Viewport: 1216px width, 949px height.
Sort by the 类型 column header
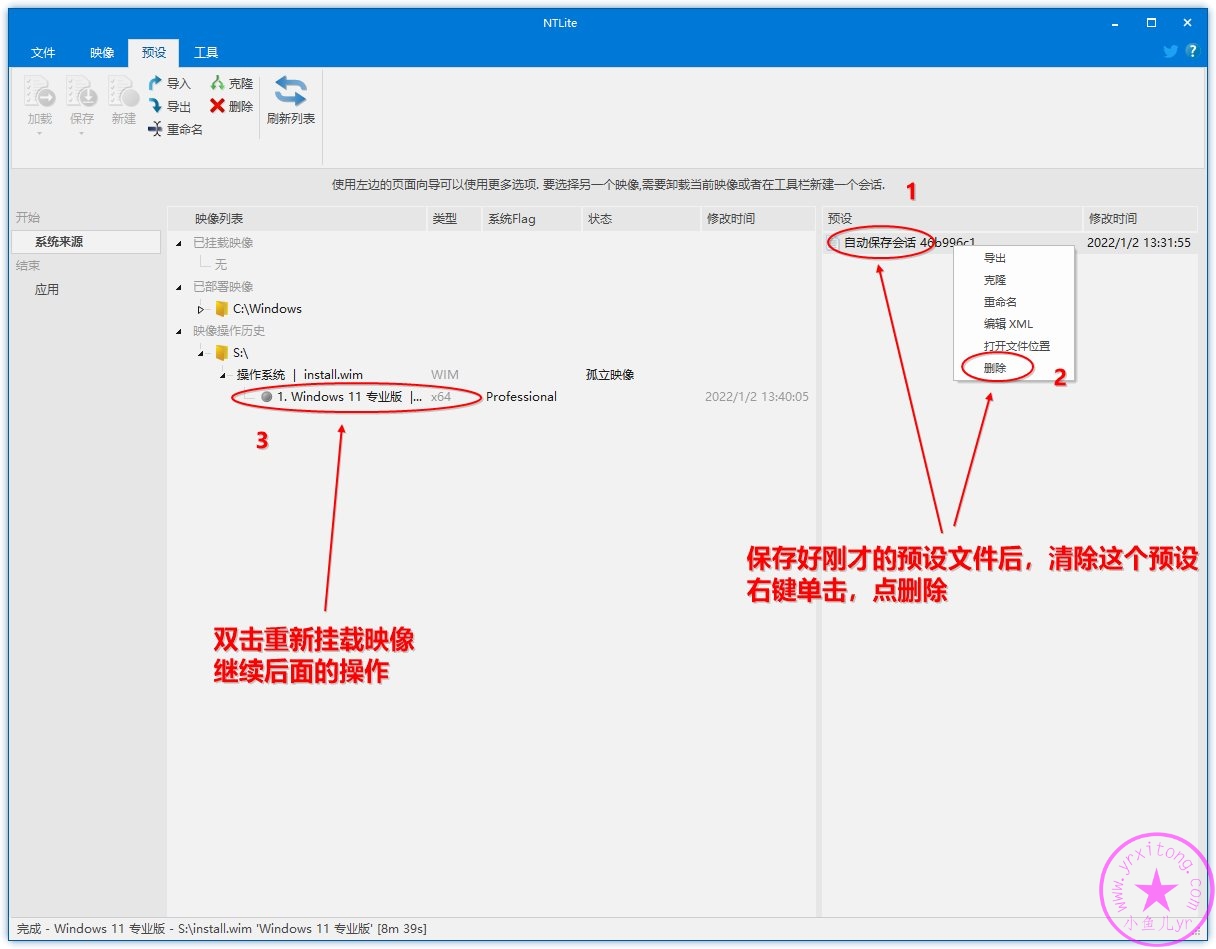tap(454, 219)
